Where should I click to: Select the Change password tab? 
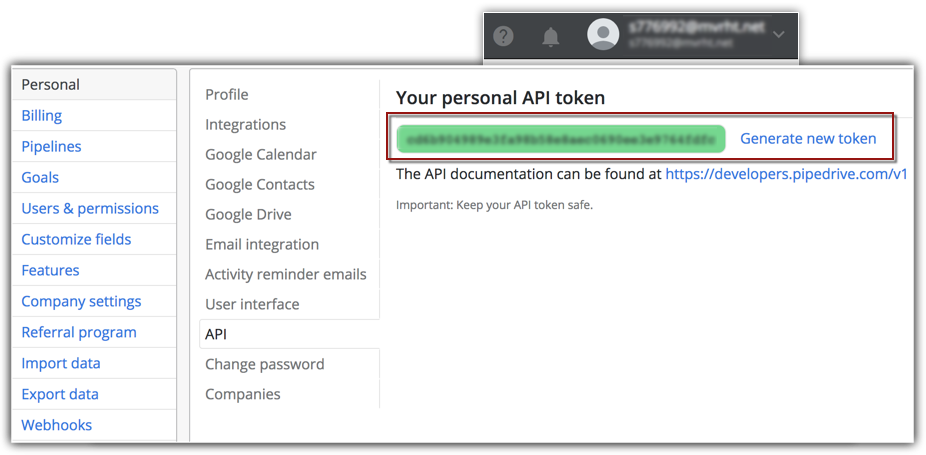[265, 365]
